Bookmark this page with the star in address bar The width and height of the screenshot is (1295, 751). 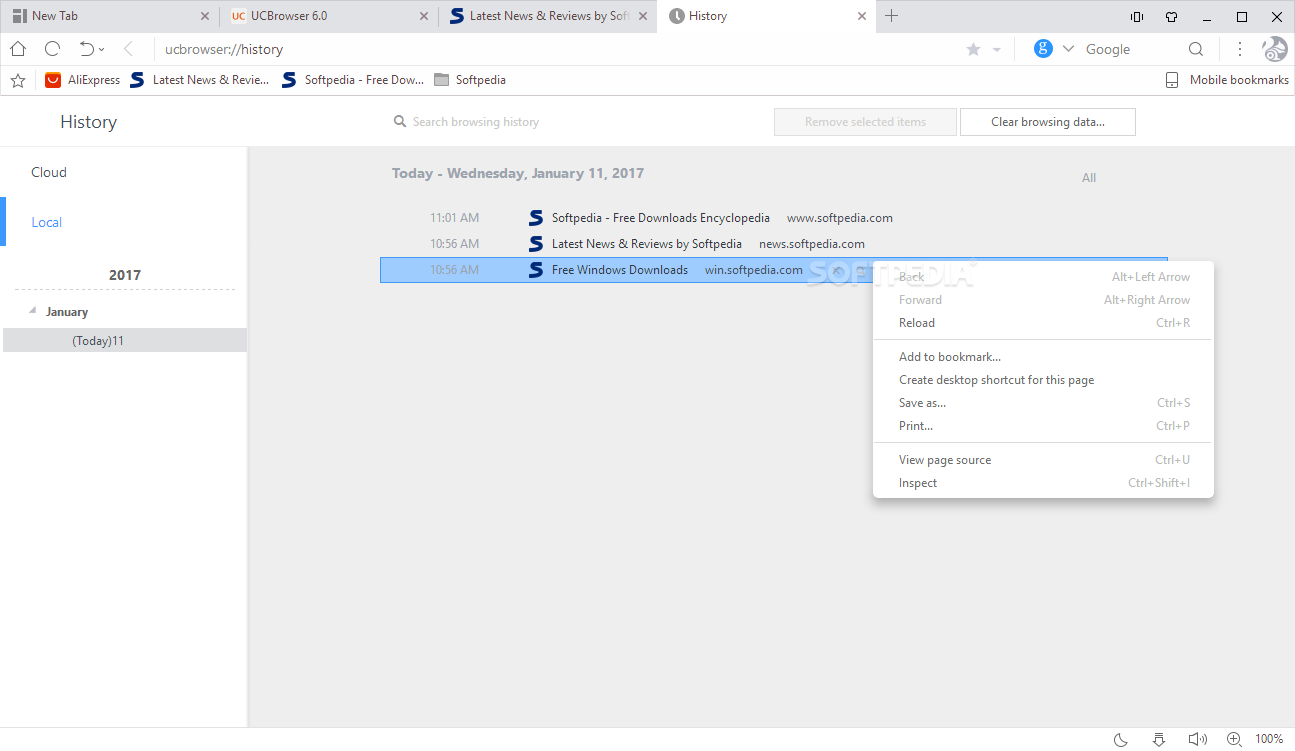tap(973, 49)
